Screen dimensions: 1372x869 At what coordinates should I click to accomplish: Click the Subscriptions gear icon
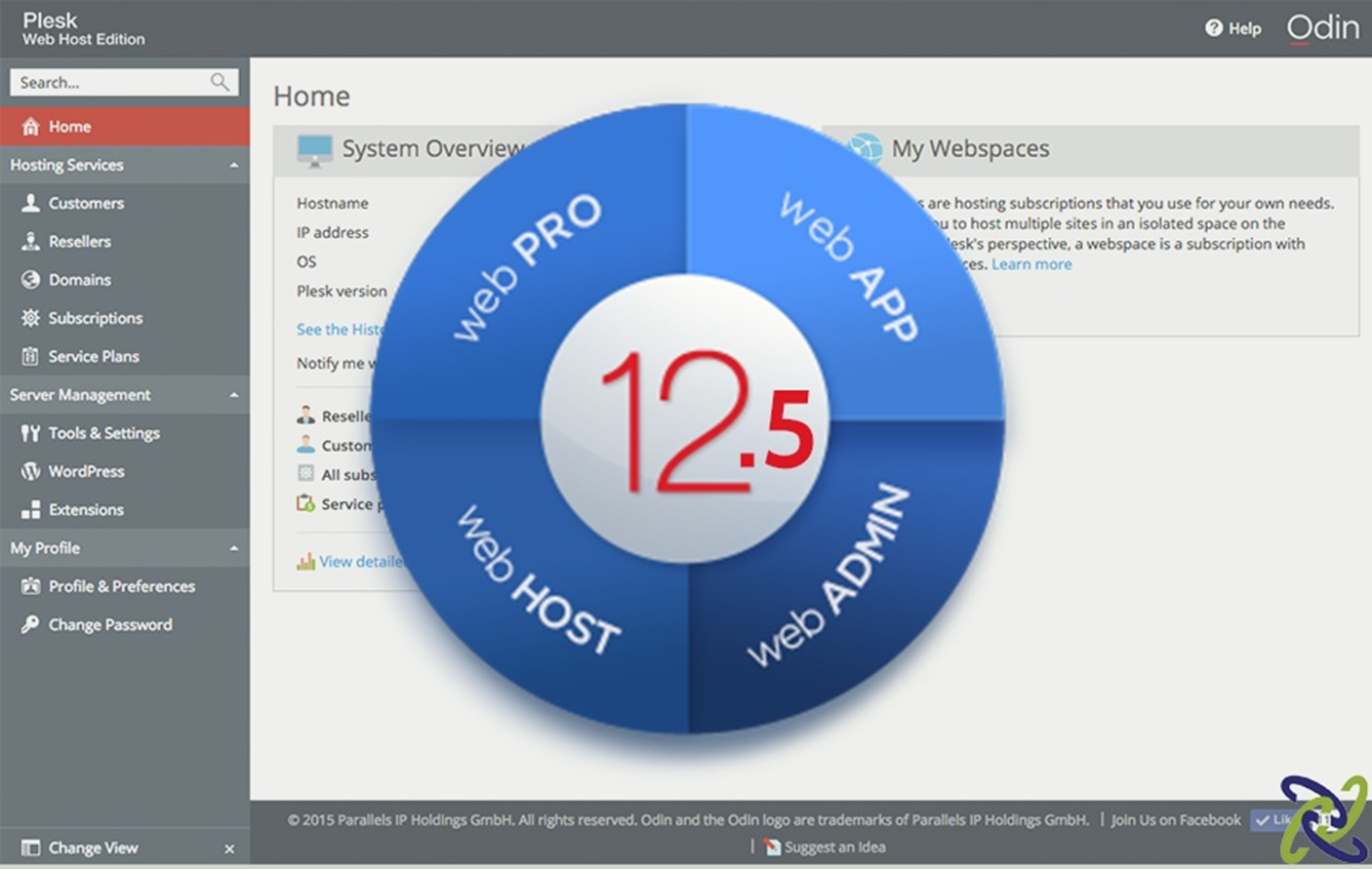pos(30,318)
